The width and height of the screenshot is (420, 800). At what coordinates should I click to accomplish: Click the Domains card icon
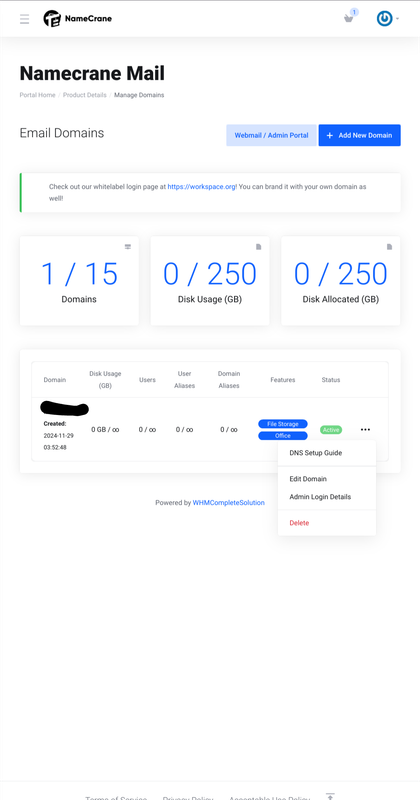128,247
